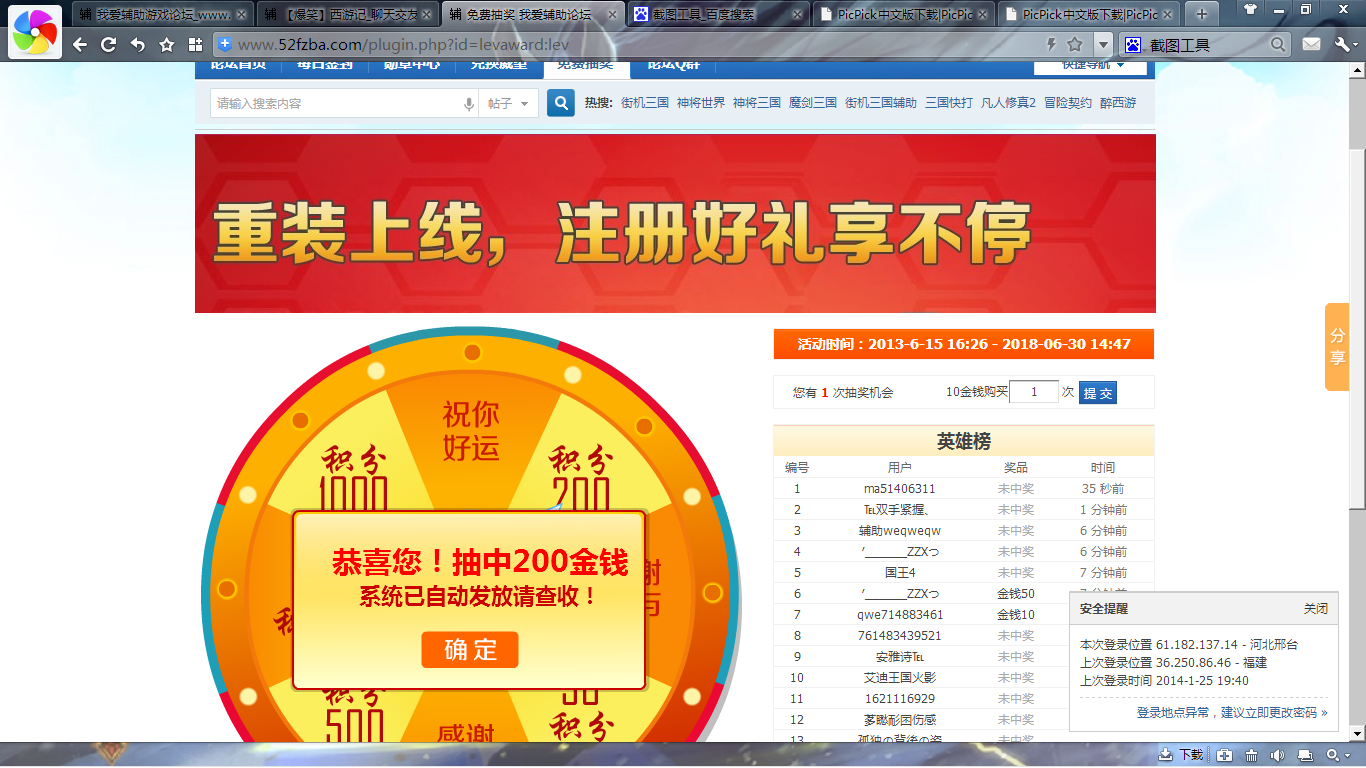Open the address bar dropdown arrow
The height and width of the screenshot is (768, 1366).
click(x=1103, y=45)
